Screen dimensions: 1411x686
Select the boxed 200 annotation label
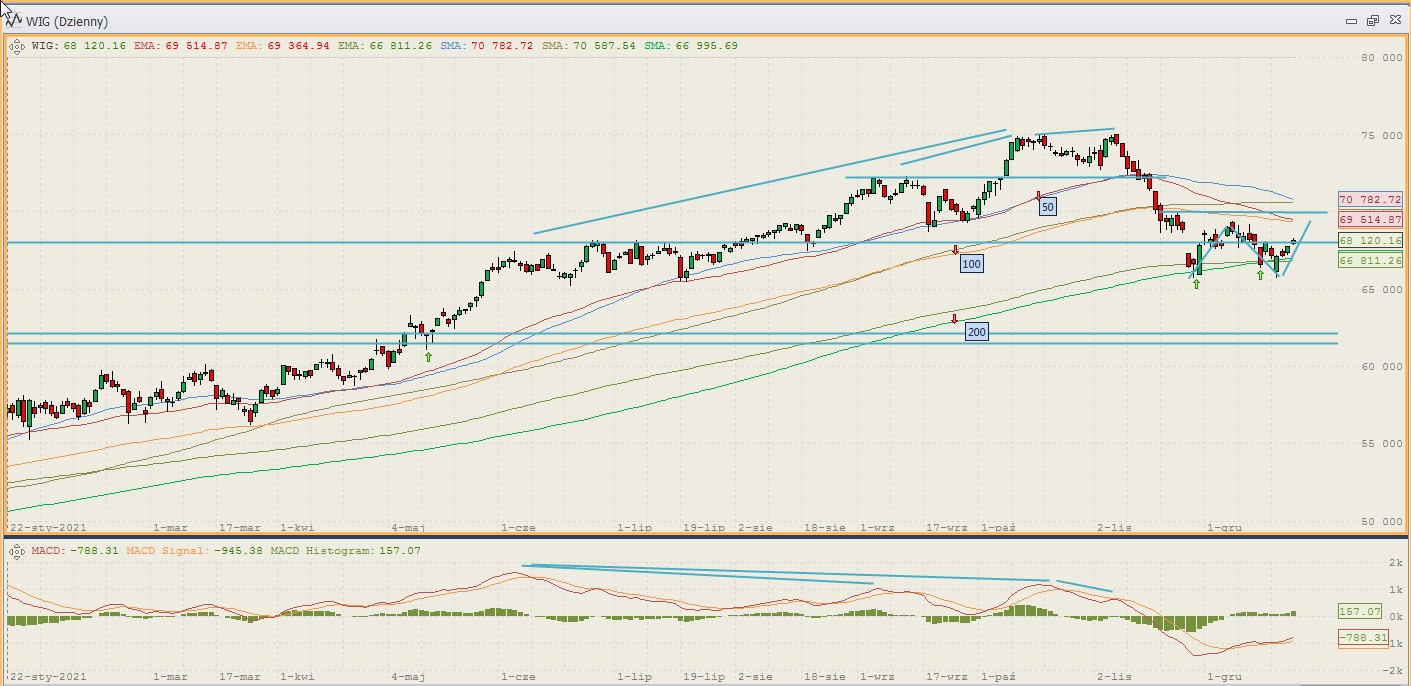pos(976,331)
